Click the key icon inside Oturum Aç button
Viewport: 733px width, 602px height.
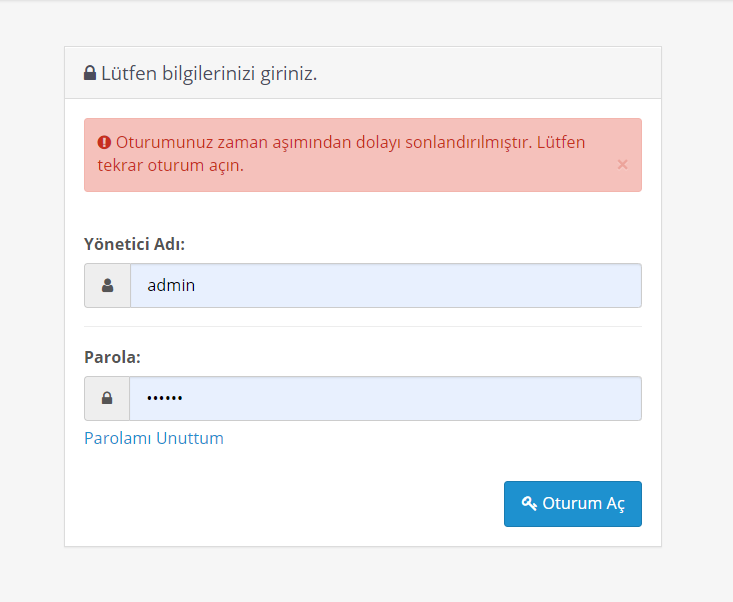click(529, 503)
